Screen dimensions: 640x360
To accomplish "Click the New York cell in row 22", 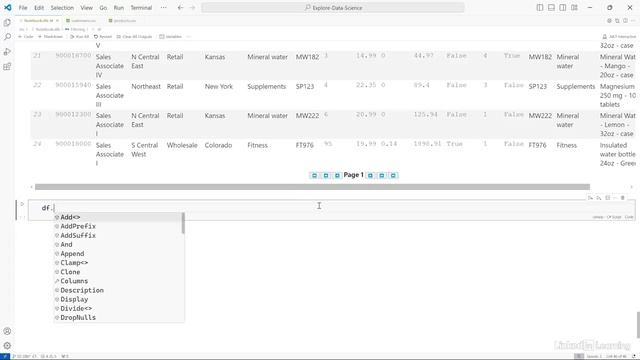I will pyautogui.click(x=218, y=87).
